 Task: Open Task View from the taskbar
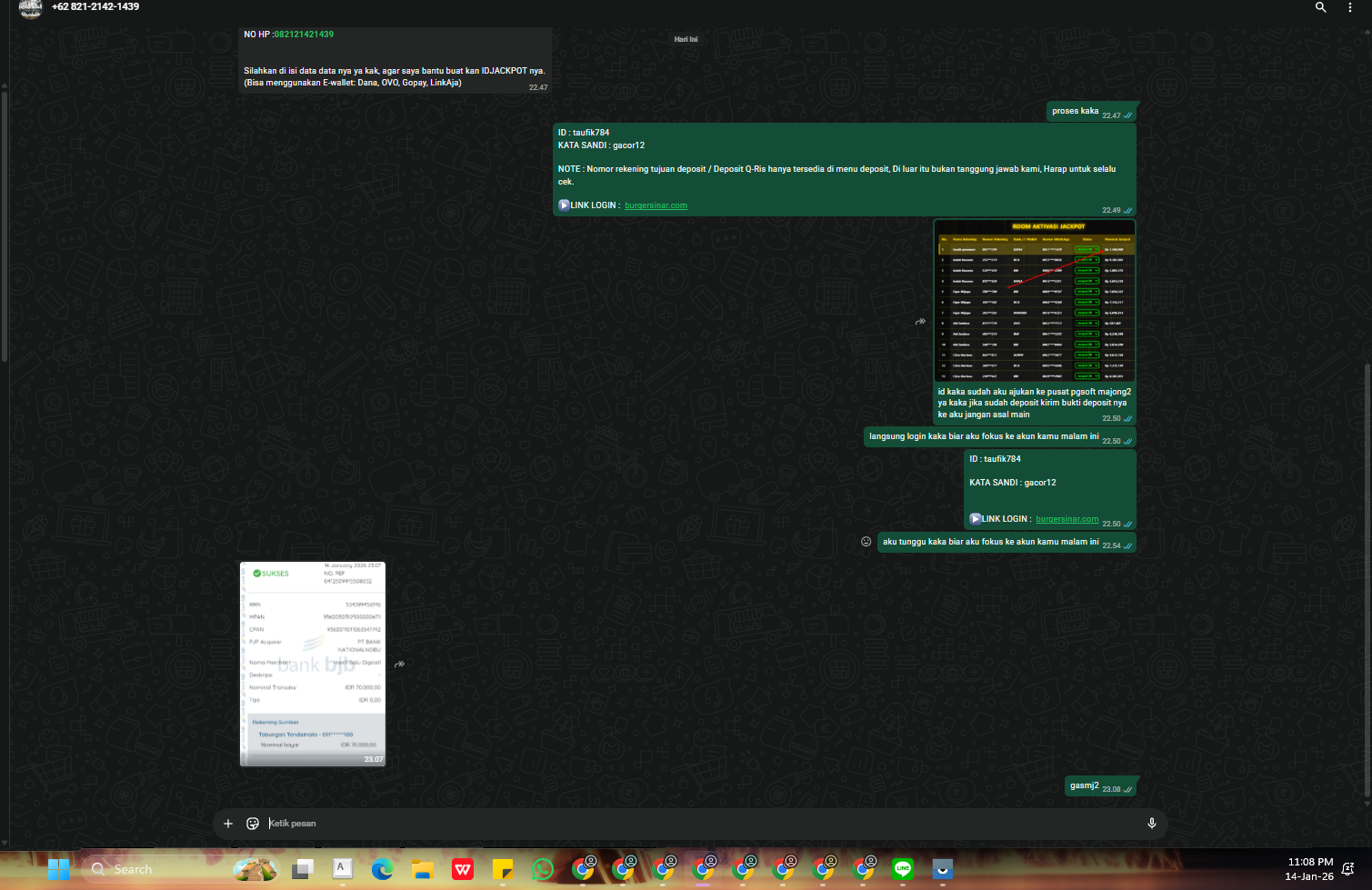pyautogui.click(x=303, y=870)
